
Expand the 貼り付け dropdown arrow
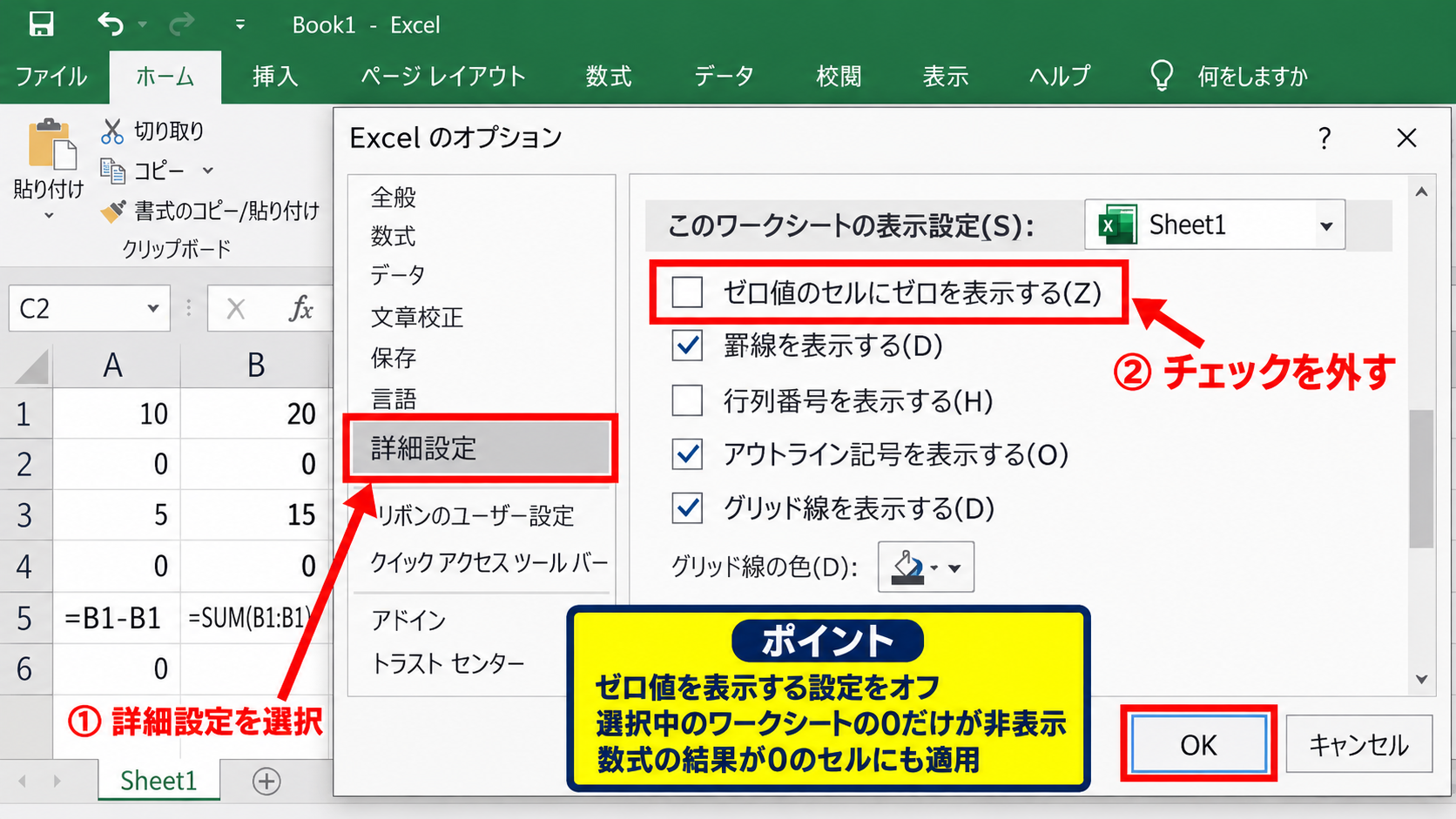pyautogui.click(x=49, y=215)
